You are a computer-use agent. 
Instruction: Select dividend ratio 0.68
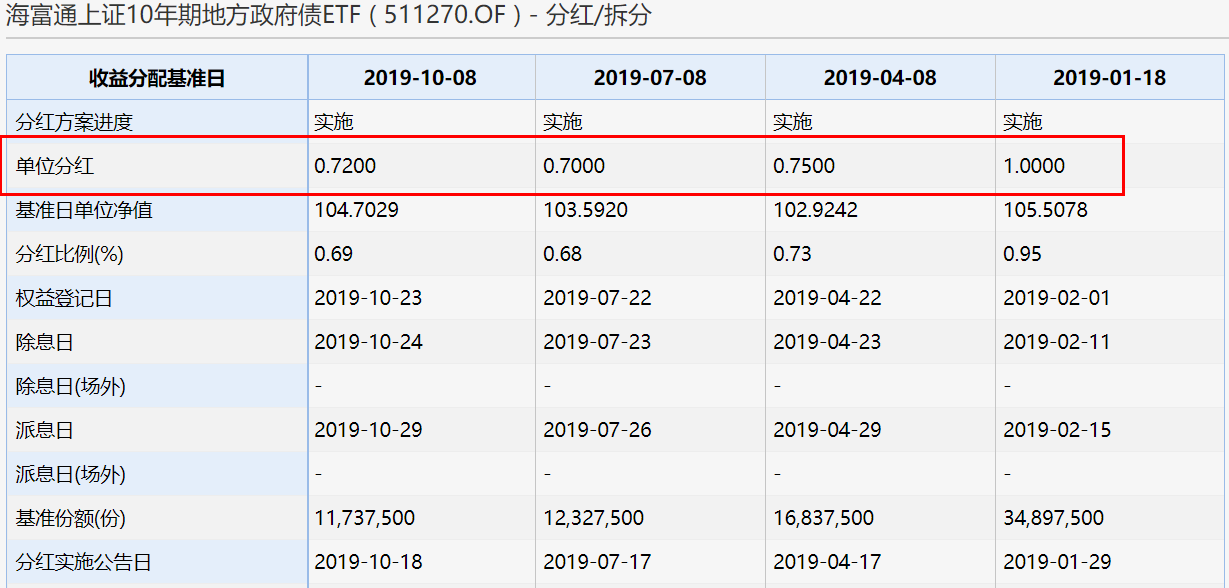point(563,254)
